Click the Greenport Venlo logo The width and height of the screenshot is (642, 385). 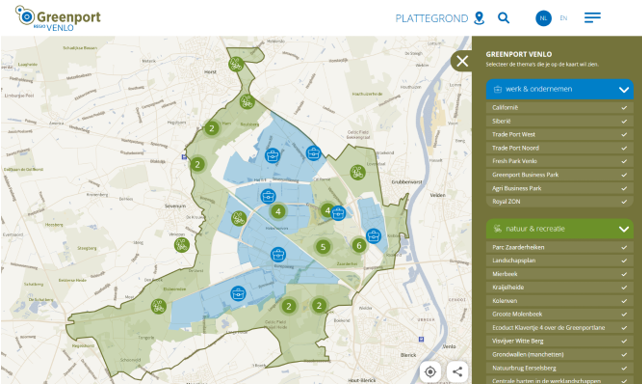coord(58,18)
